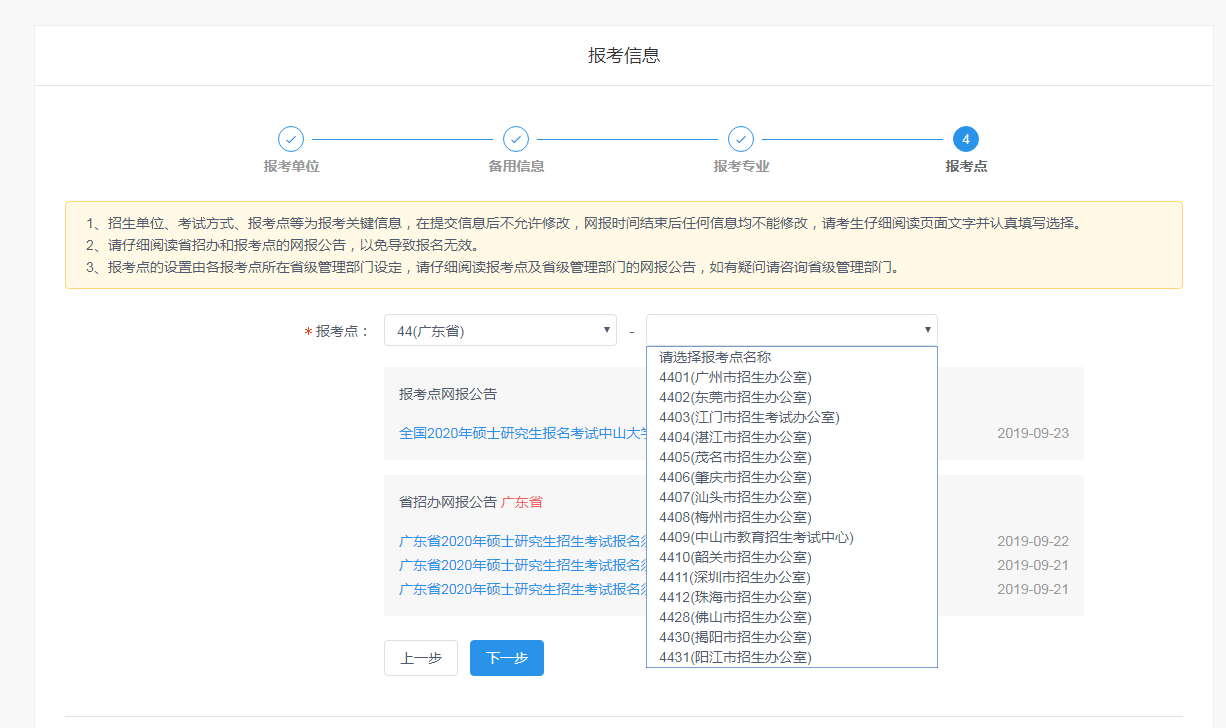1226x728 pixels.
Task: Open the exam site name dropdown arrow
Action: [927, 329]
